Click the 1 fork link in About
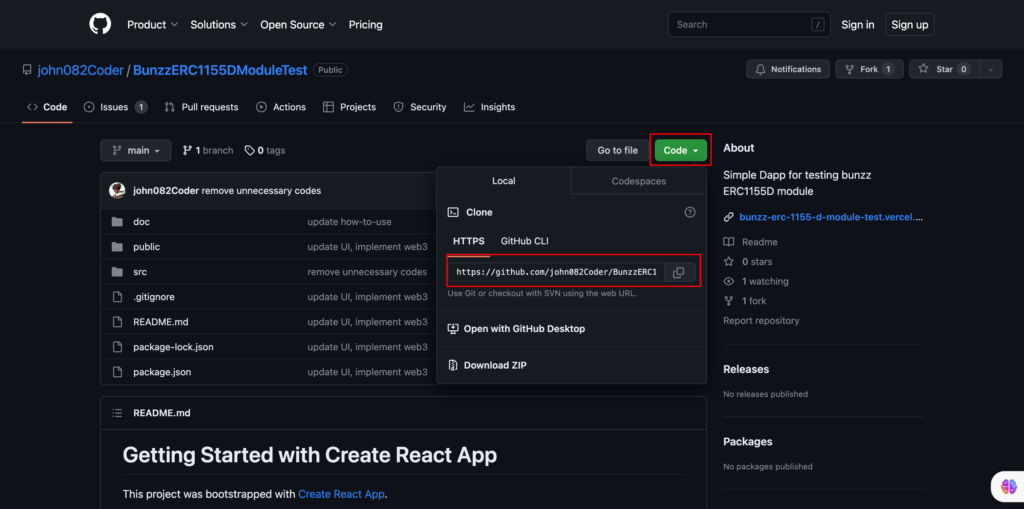Image resolution: width=1024 pixels, height=509 pixels. click(745, 301)
